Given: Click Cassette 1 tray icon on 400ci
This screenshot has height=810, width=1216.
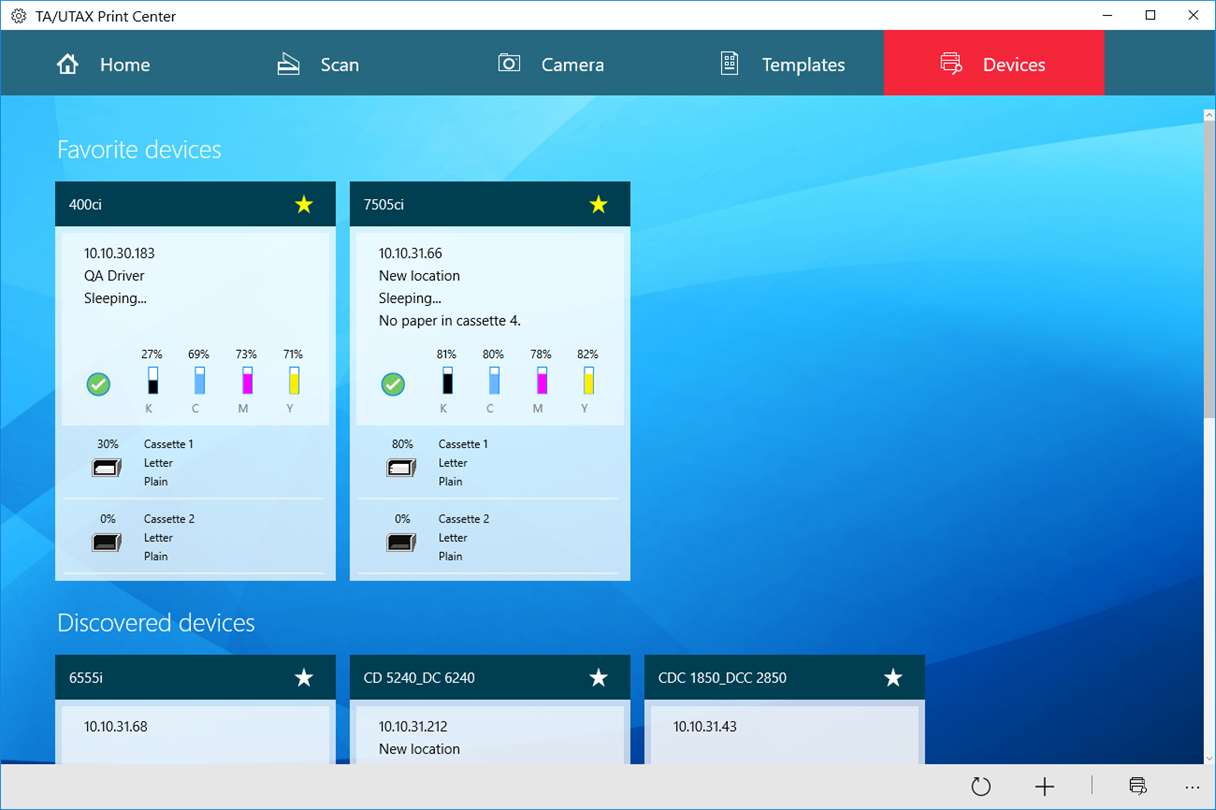Looking at the screenshot, I should 107,467.
